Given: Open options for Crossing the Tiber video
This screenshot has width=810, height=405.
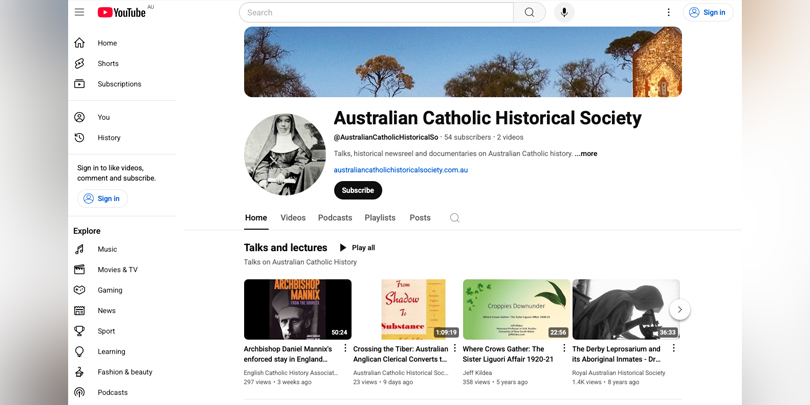Looking at the screenshot, I should click(x=455, y=348).
